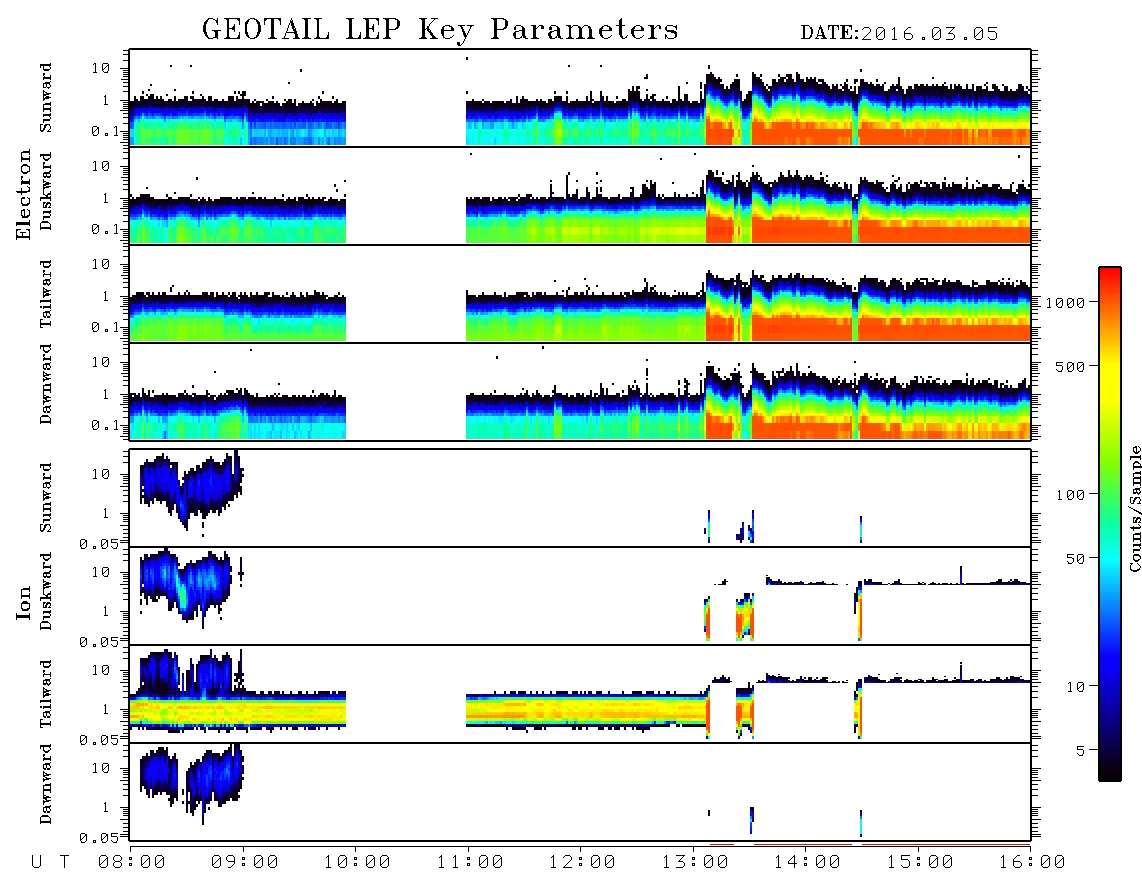Click the "09:00" time tick label

pos(245,863)
